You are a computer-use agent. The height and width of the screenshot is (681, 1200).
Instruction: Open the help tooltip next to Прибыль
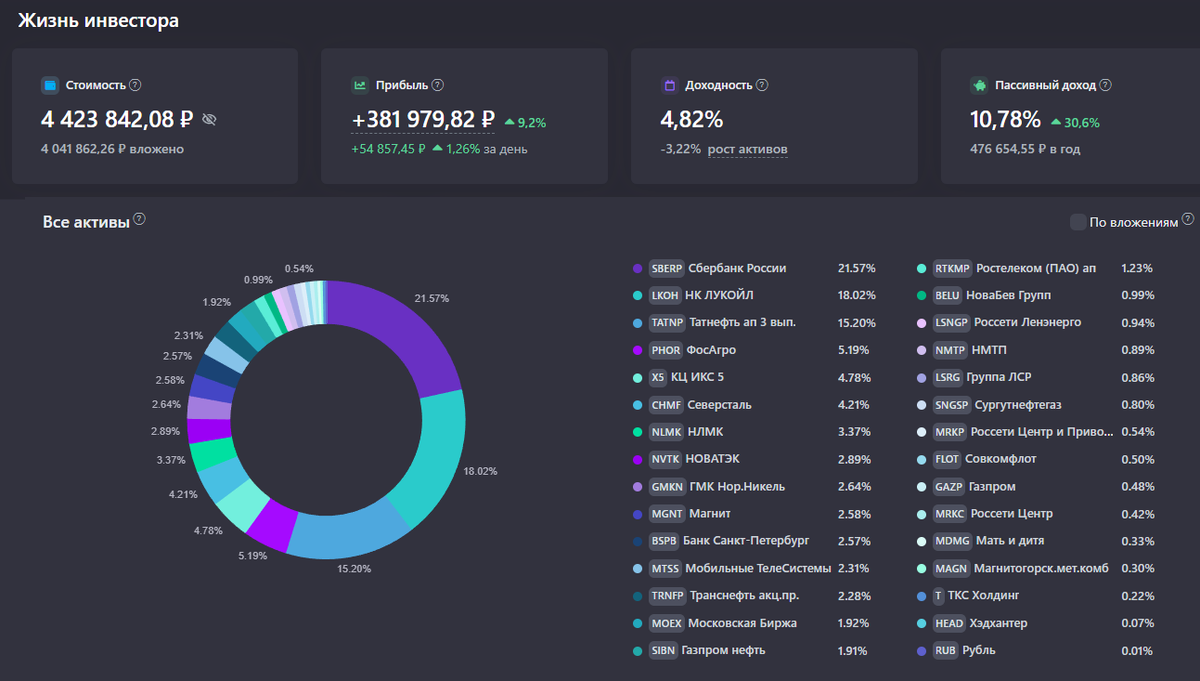click(438, 85)
